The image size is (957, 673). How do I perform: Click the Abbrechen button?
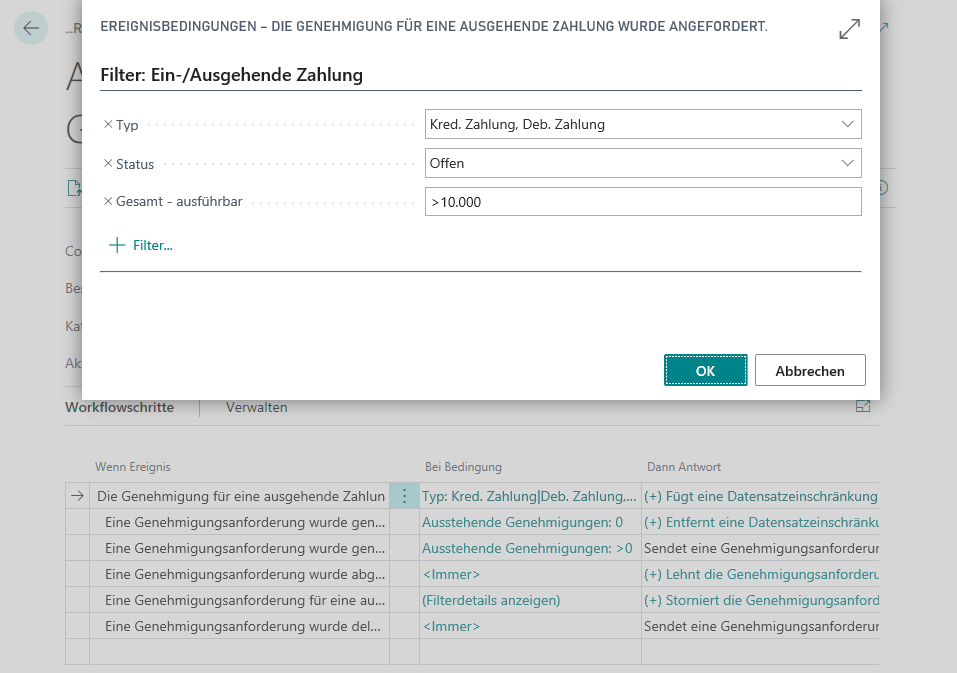[810, 370]
